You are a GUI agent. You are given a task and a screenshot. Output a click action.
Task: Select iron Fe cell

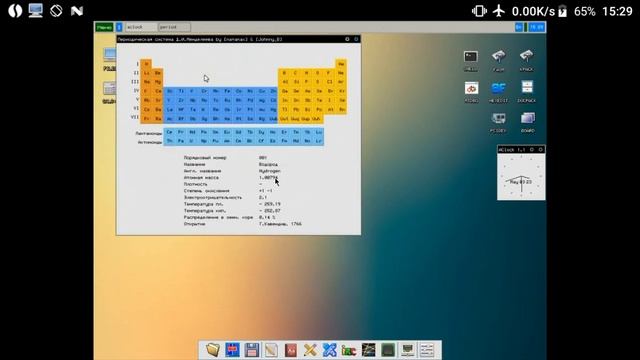227,91
